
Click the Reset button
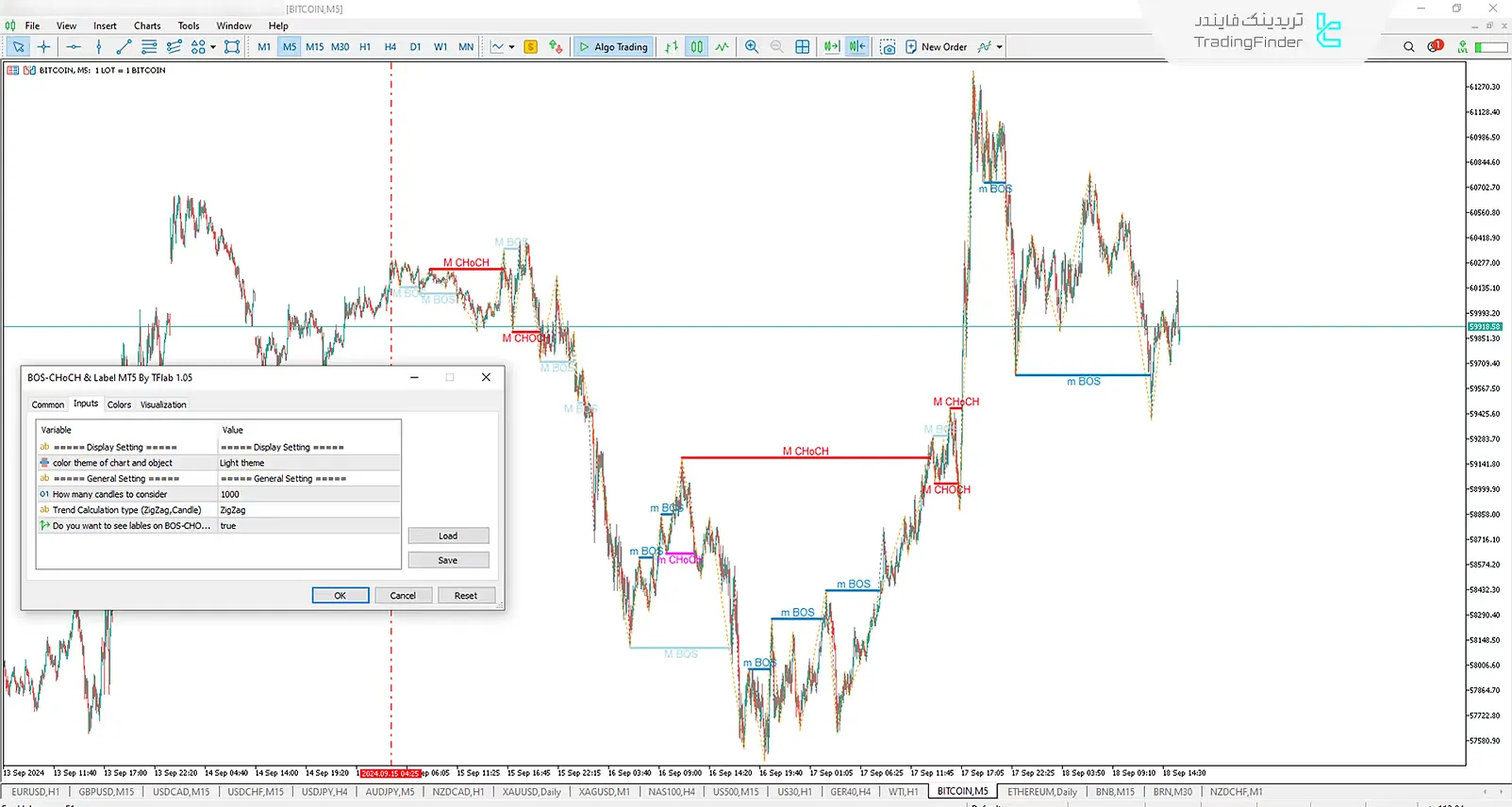pos(465,596)
